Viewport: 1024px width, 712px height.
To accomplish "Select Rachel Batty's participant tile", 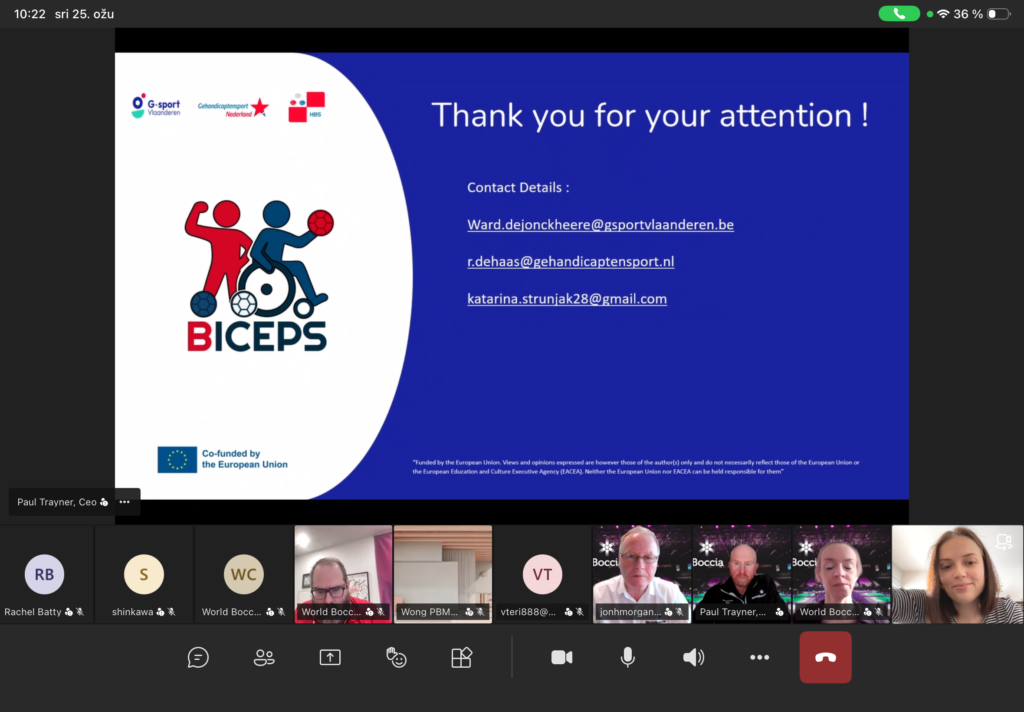I will pos(45,575).
